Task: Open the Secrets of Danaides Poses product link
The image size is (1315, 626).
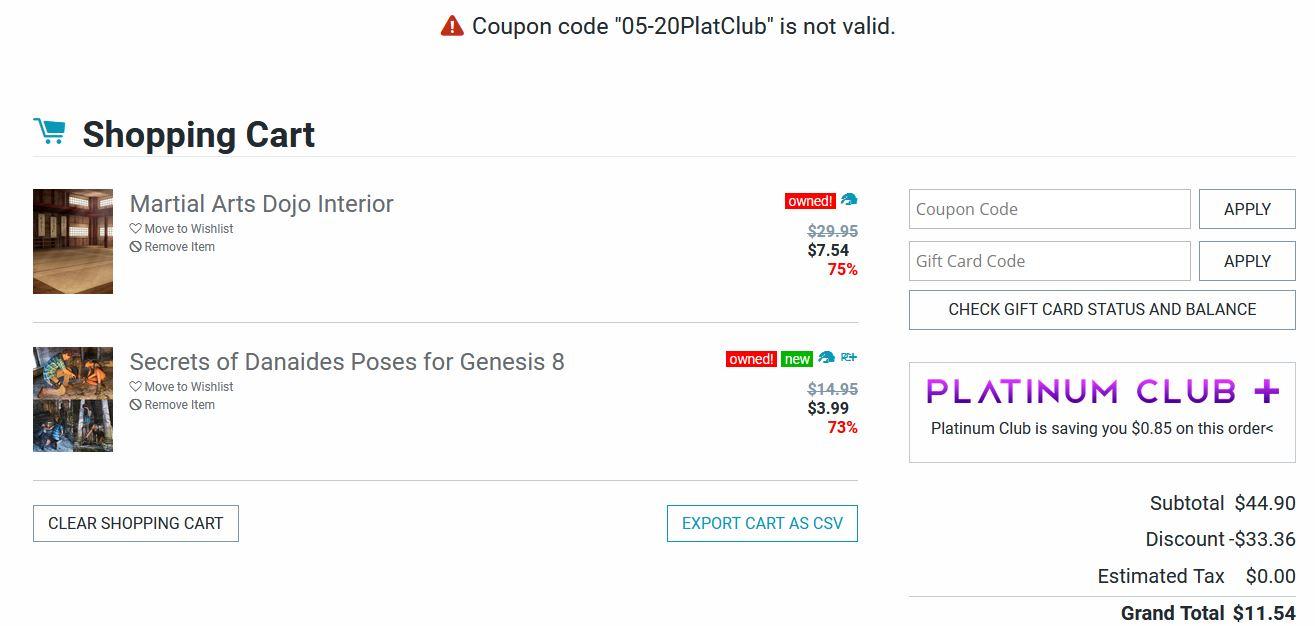Action: pyautogui.click(x=346, y=362)
